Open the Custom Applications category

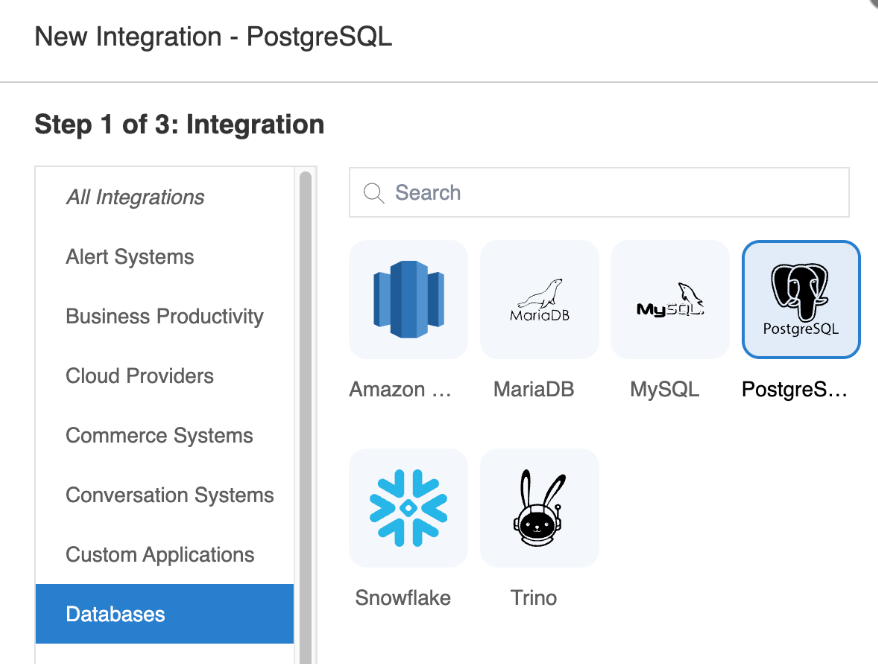[x=165, y=555]
